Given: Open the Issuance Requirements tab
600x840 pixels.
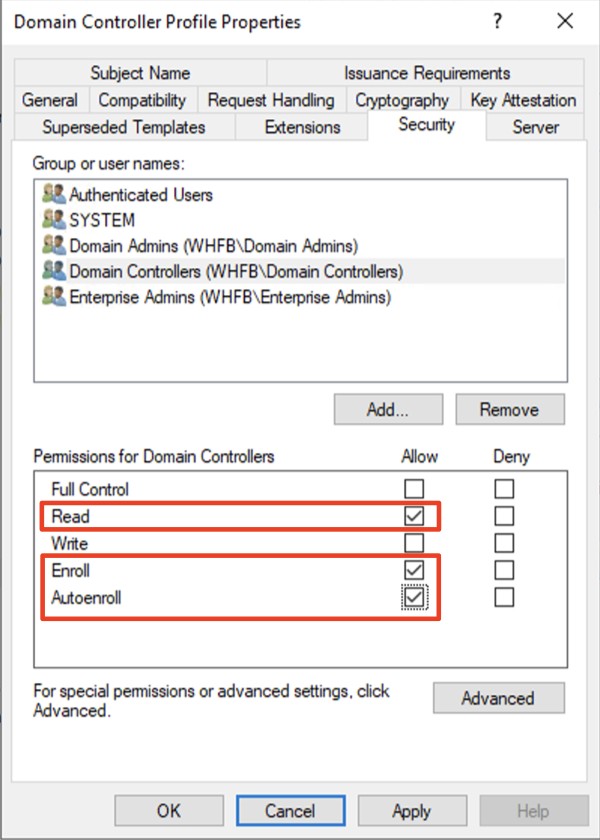Looking at the screenshot, I should [x=427, y=73].
